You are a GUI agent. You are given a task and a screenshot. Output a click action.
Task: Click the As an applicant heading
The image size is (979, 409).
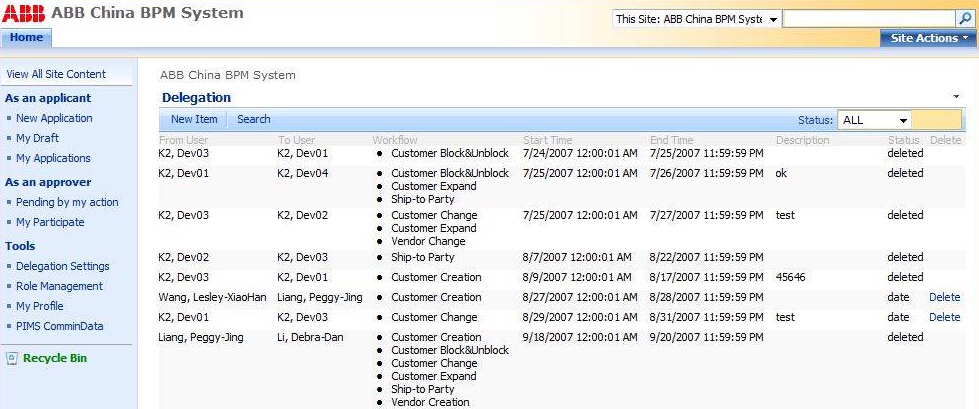point(48,98)
